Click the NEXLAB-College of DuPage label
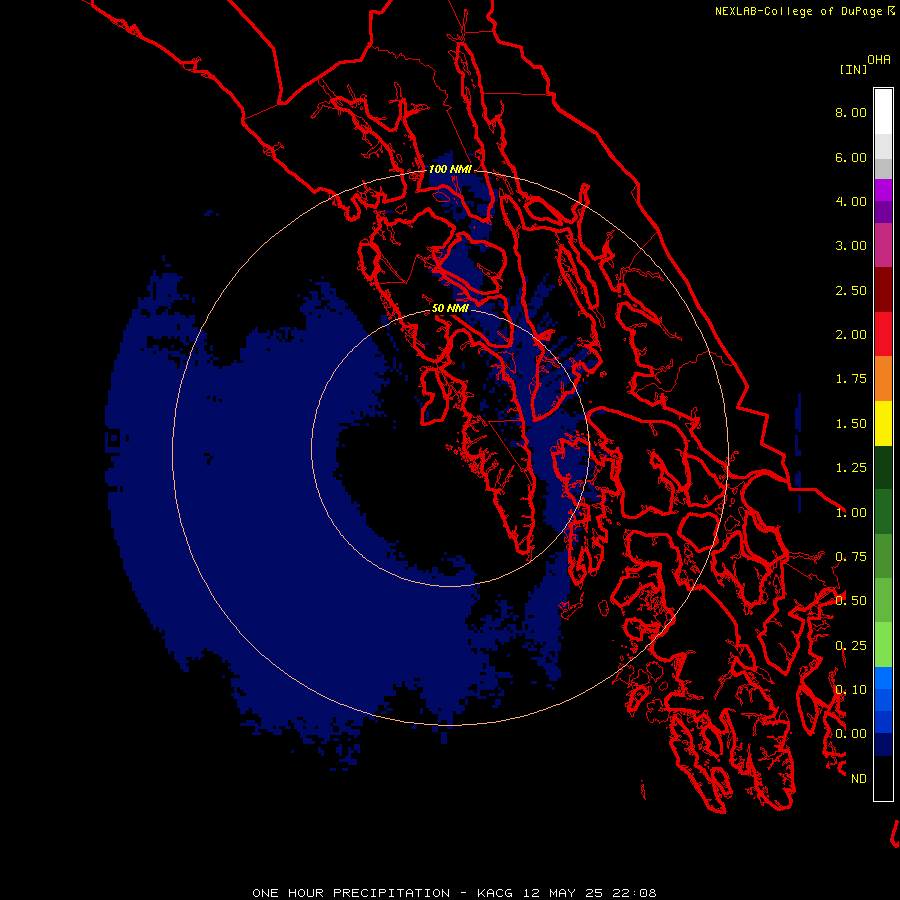900x900 pixels. point(804,11)
